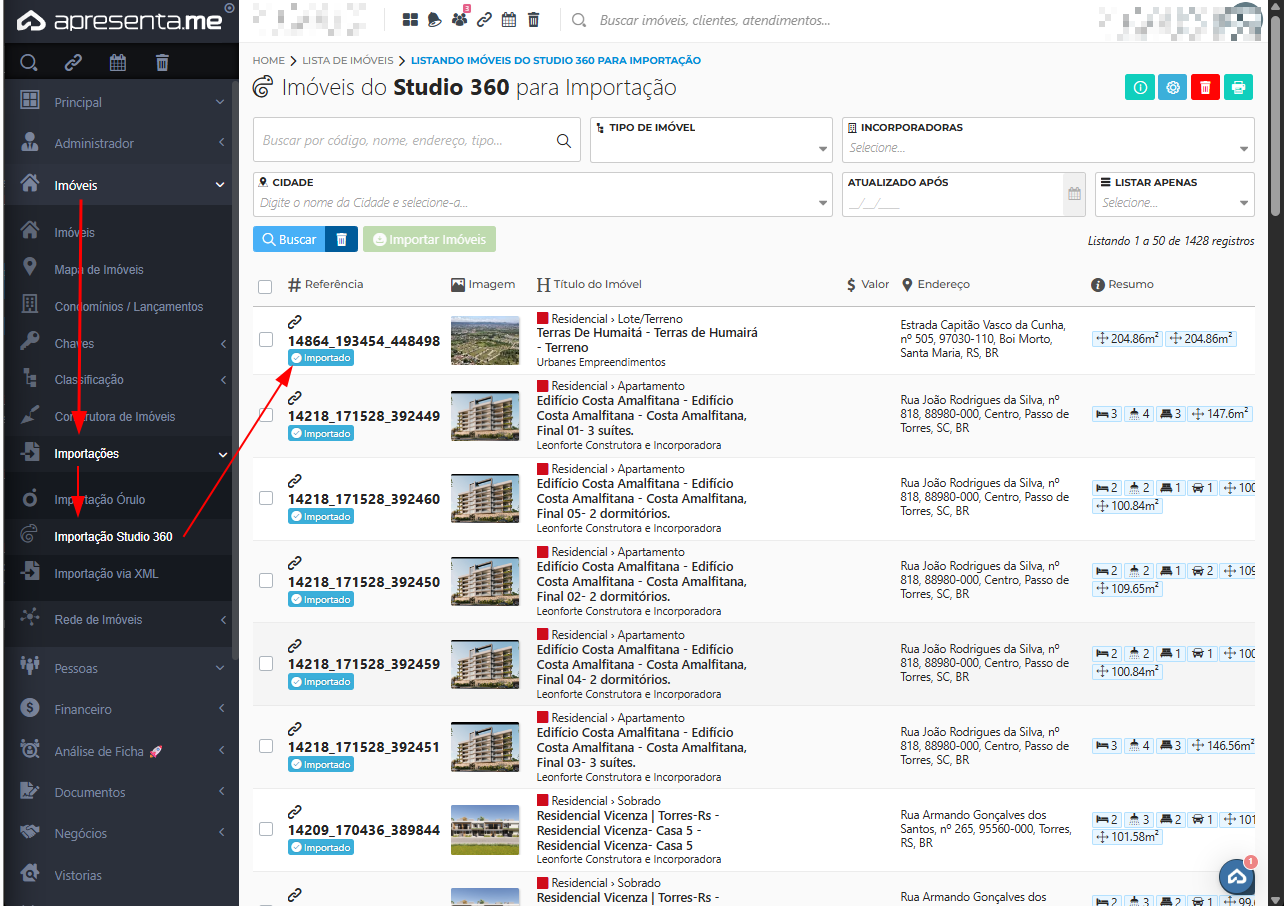The width and height of the screenshot is (1284, 906).
Task: Click the red trash button in page header
Action: 1205,87
